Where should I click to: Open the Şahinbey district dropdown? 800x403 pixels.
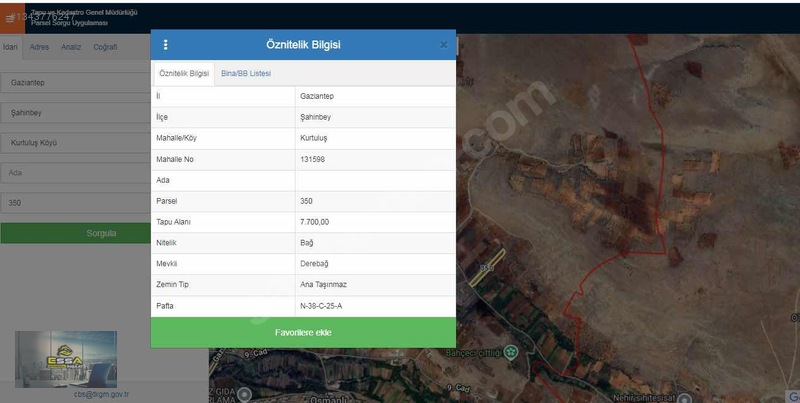(x=76, y=113)
